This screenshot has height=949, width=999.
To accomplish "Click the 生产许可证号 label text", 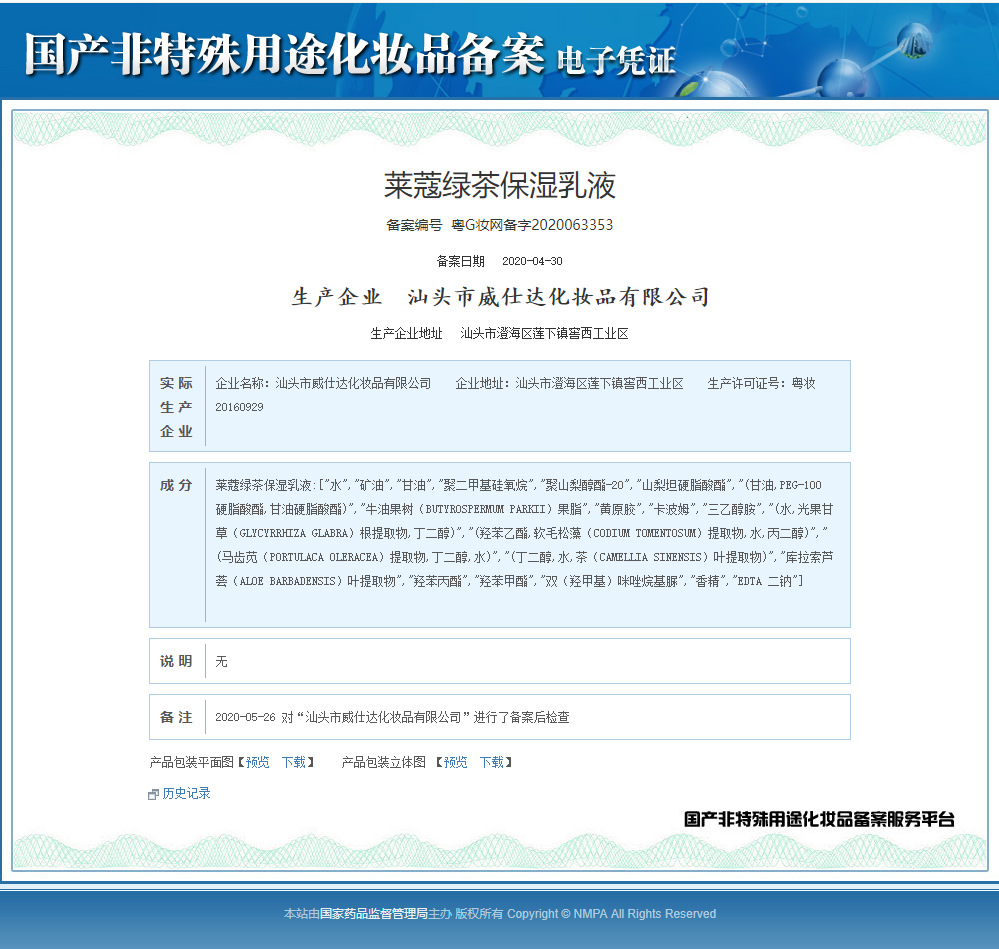I will 743,383.
